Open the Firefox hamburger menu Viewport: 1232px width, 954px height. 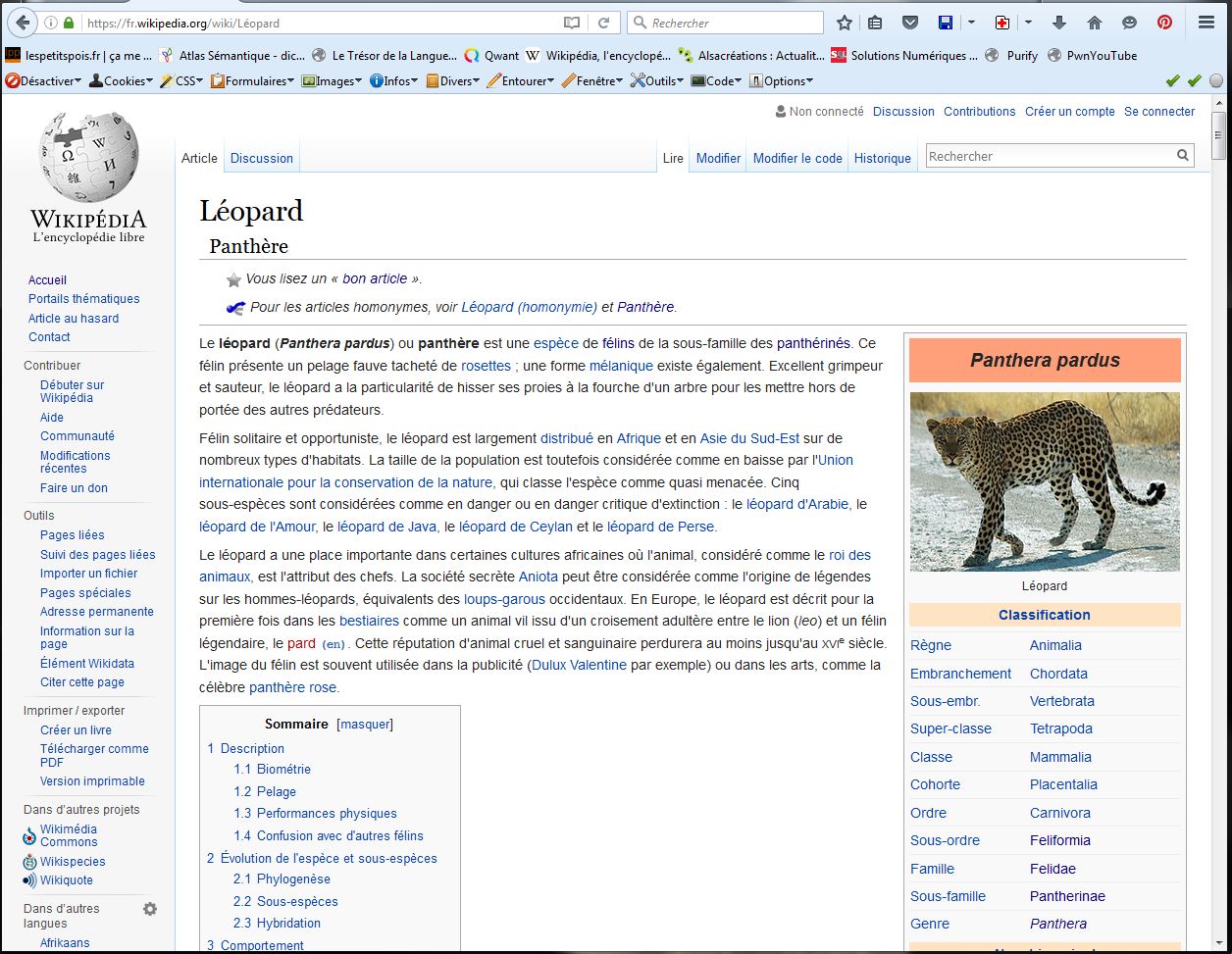pyautogui.click(x=1206, y=23)
